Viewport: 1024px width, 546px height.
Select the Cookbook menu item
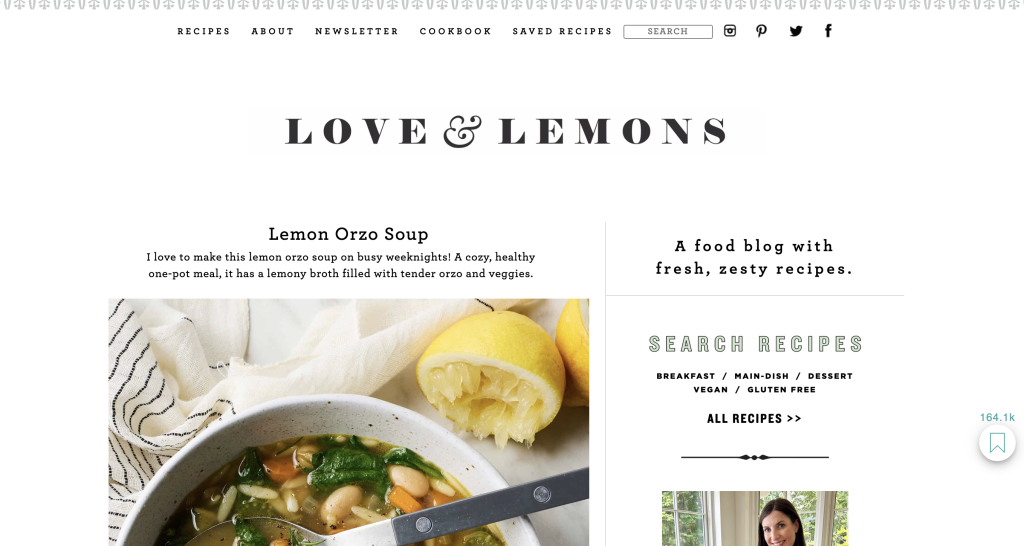point(455,31)
